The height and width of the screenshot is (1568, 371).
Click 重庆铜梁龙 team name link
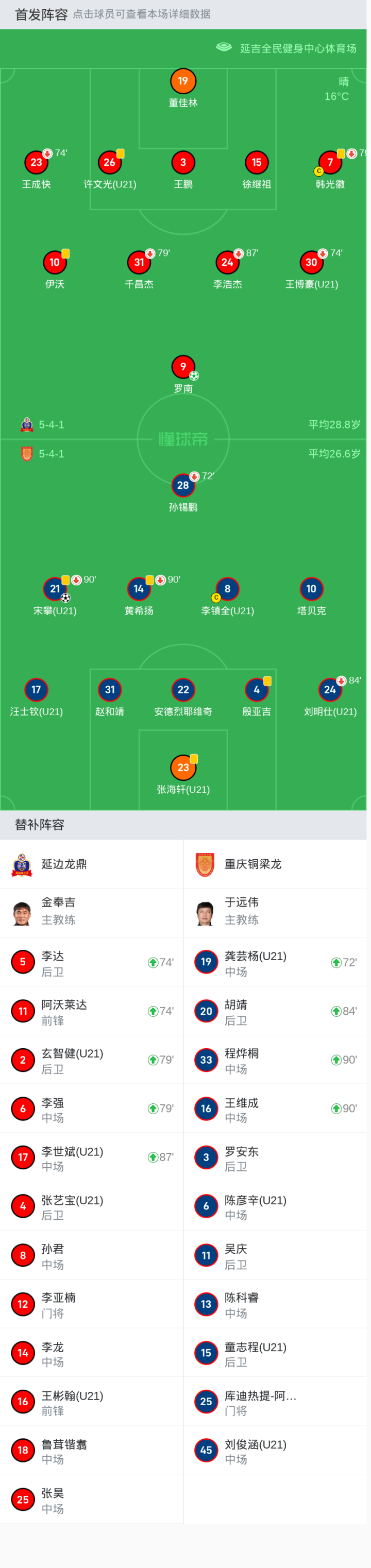pyautogui.click(x=253, y=864)
